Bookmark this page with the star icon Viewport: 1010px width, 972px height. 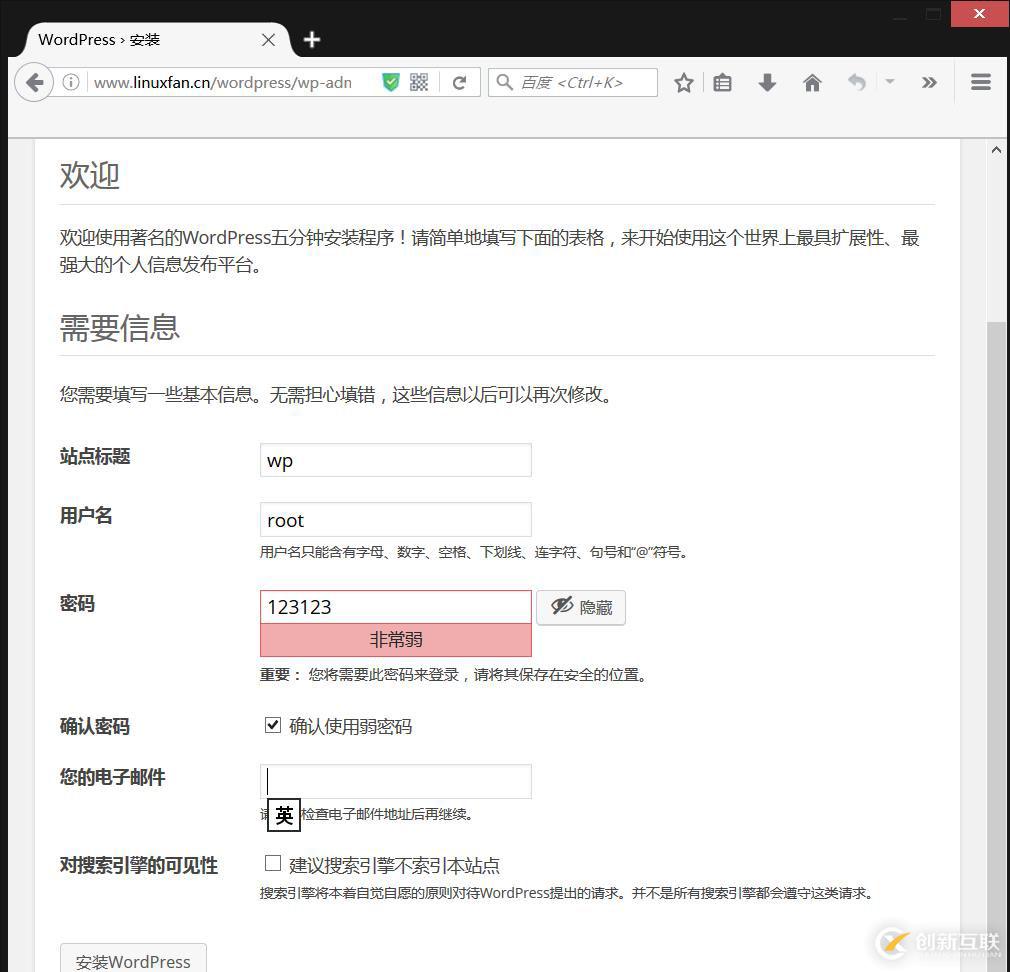click(x=684, y=83)
